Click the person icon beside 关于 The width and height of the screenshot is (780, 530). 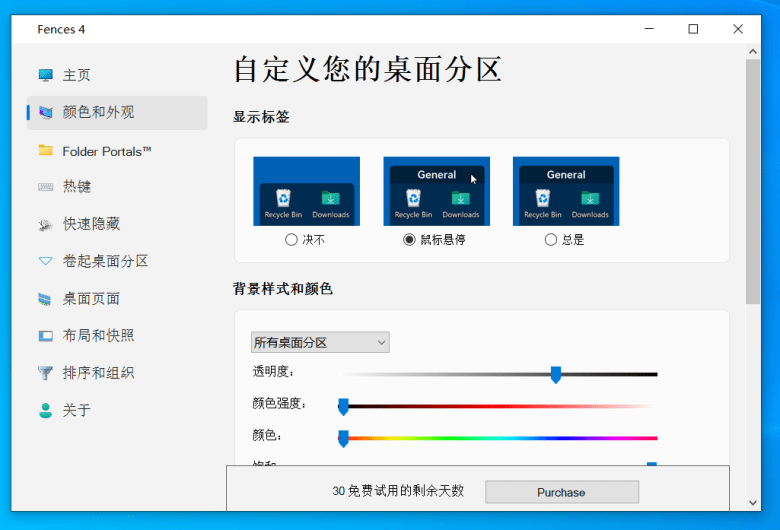pyautogui.click(x=45, y=410)
